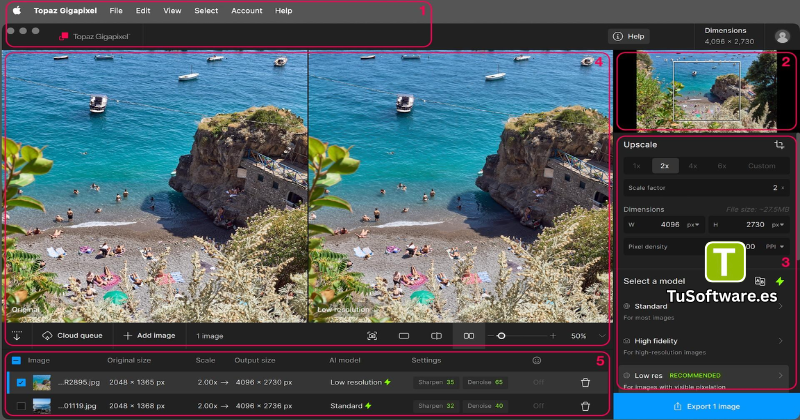Screen dimensions: 800x420
Task: Click the fit-to-view zoom icon
Action: pyautogui.click(x=372, y=336)
